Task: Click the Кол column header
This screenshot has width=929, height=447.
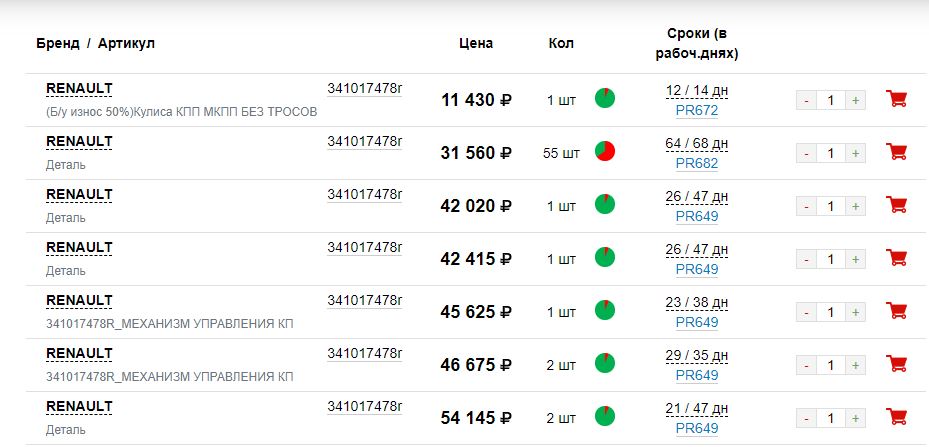Action: (x=561, y=43)
